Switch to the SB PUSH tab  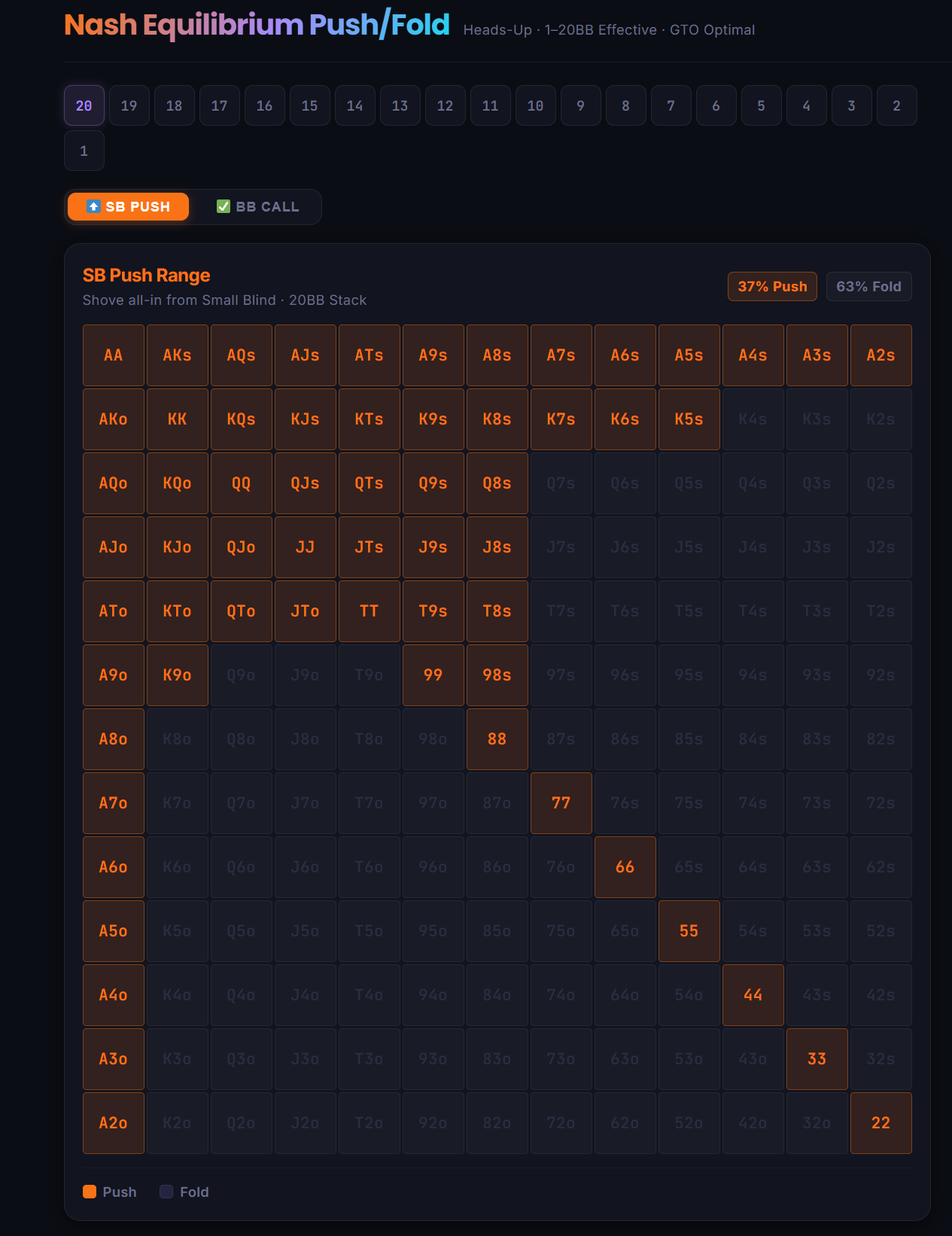pyautogui.click(x=128, y=206)
